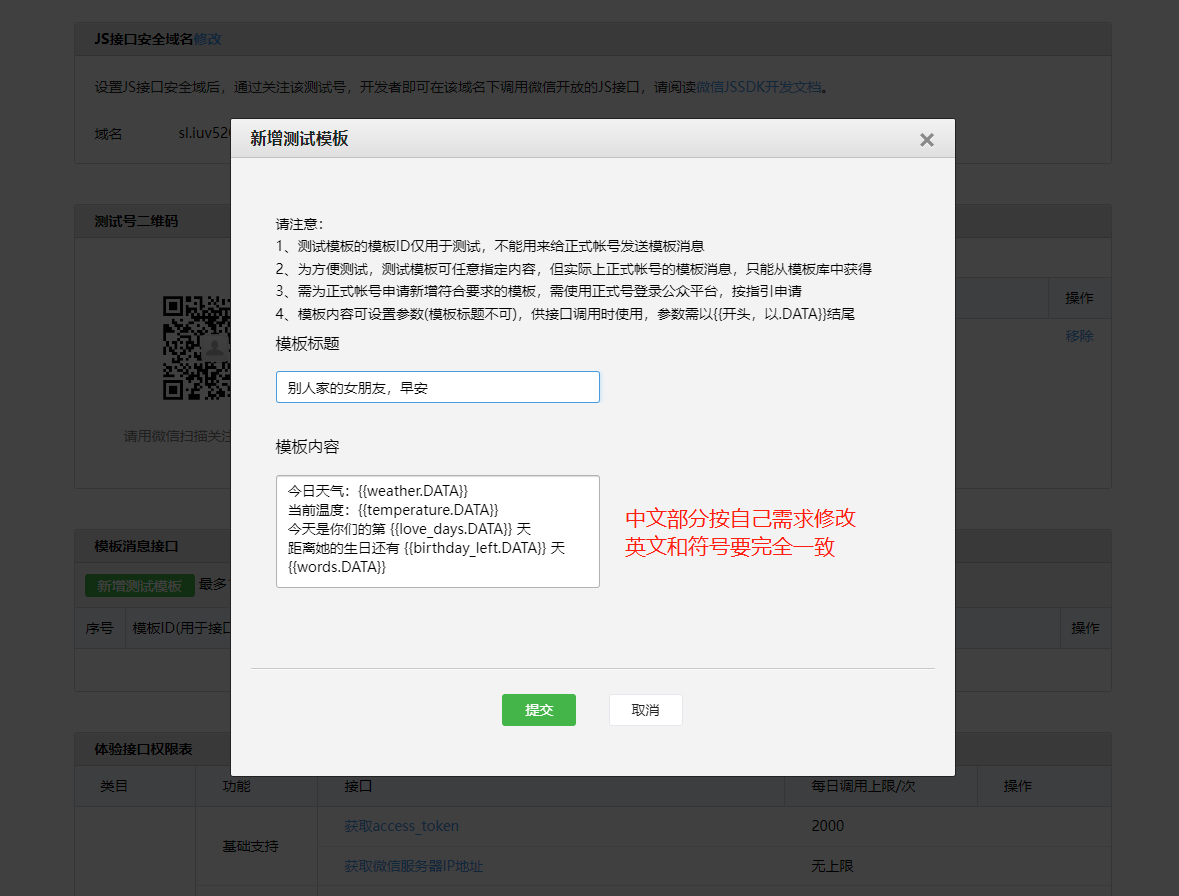1179x896 pixels.
Task: Click 移除 in the 操作 column
Action: (x=1080, y=336)
